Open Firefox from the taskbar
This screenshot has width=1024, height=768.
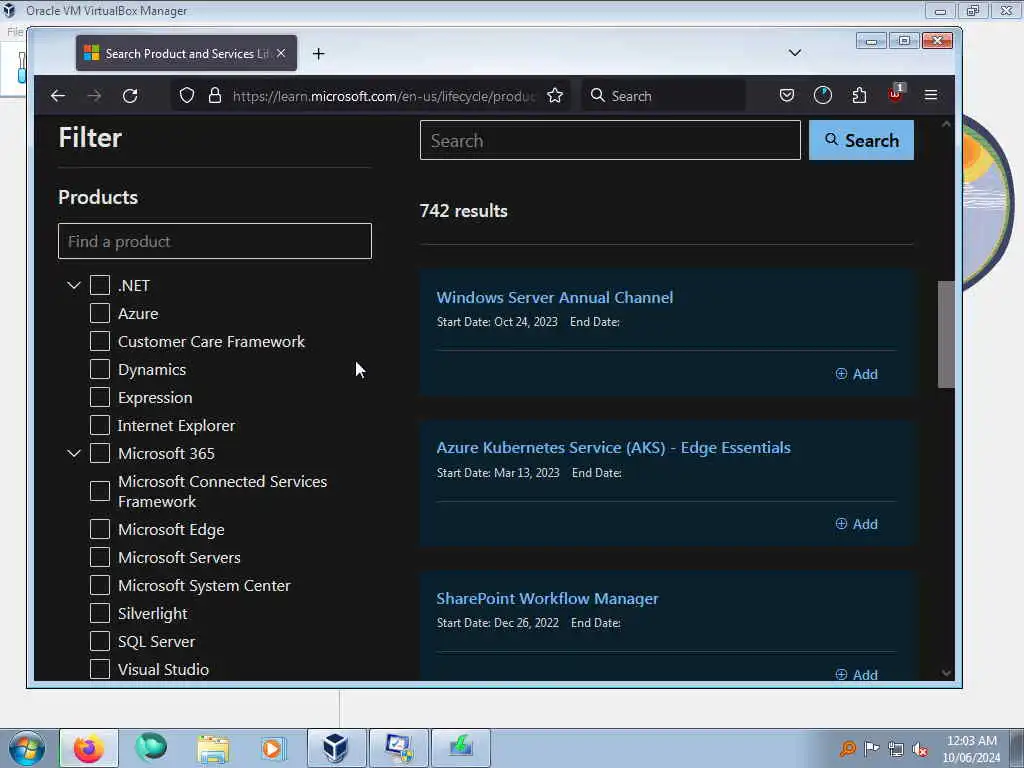pos(89,748)
